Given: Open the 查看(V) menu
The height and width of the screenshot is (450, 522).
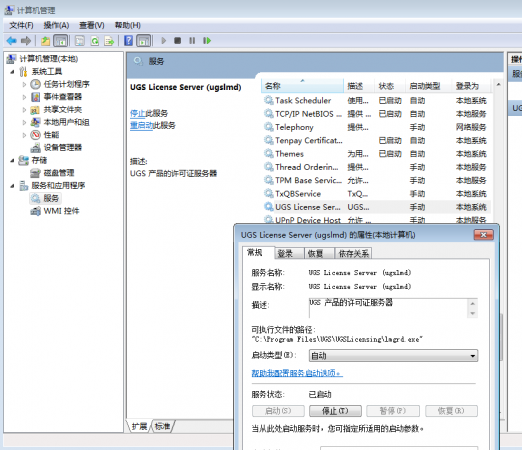Looking at the screenshot, I should [x=92, y=25].
